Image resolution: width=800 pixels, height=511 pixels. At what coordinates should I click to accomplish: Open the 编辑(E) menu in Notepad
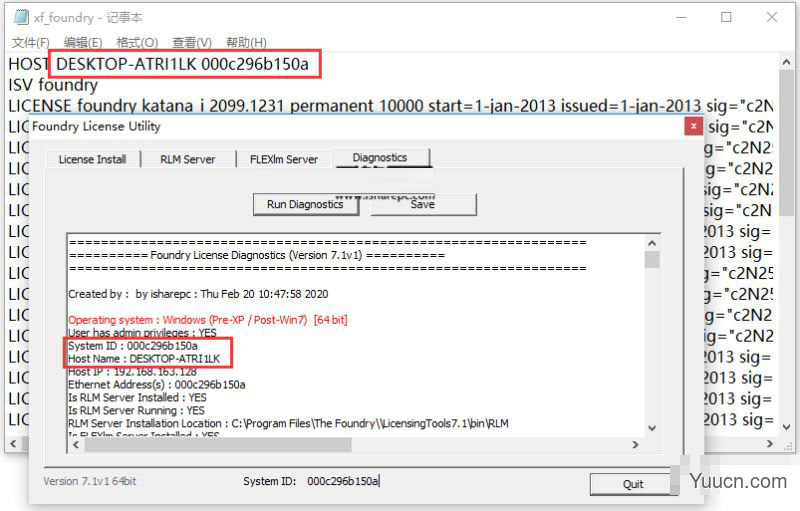83,42
